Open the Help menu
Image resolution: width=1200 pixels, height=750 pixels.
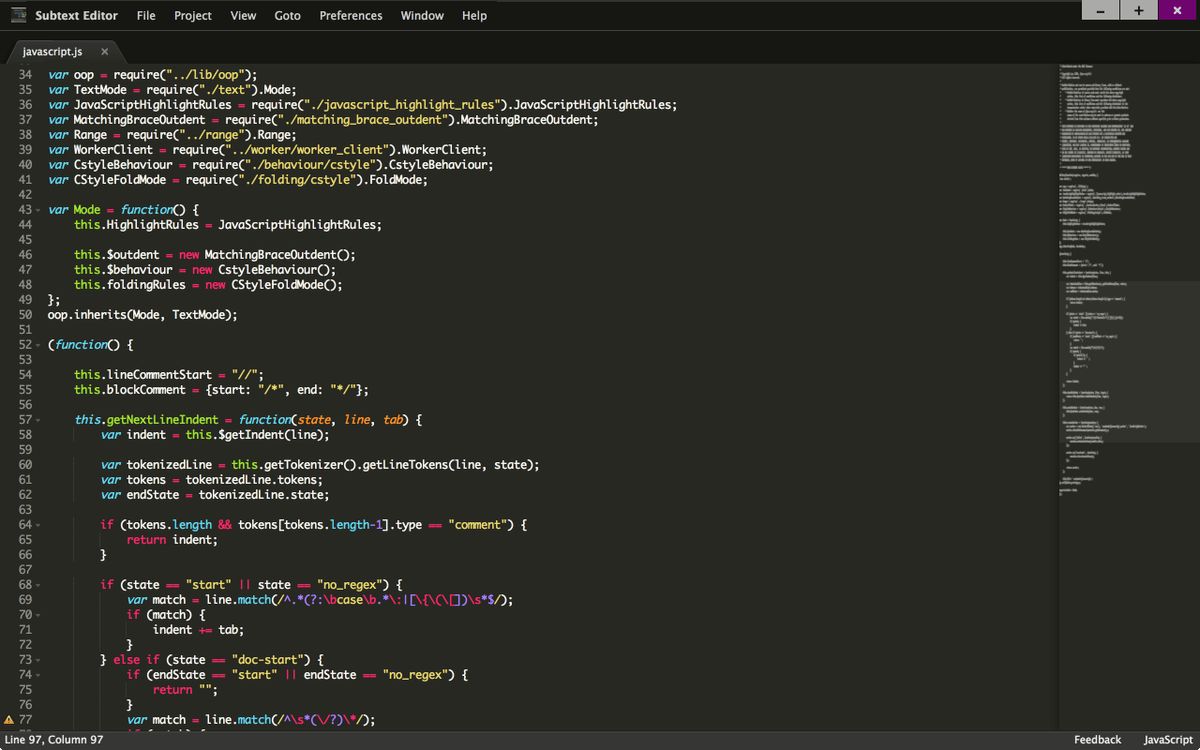[x=474, y=15]
